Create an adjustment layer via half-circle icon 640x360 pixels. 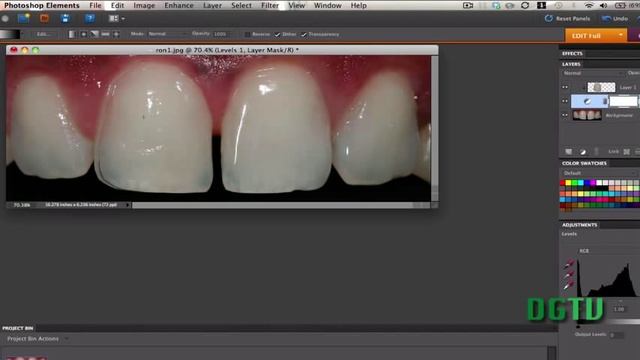point(583,152)
